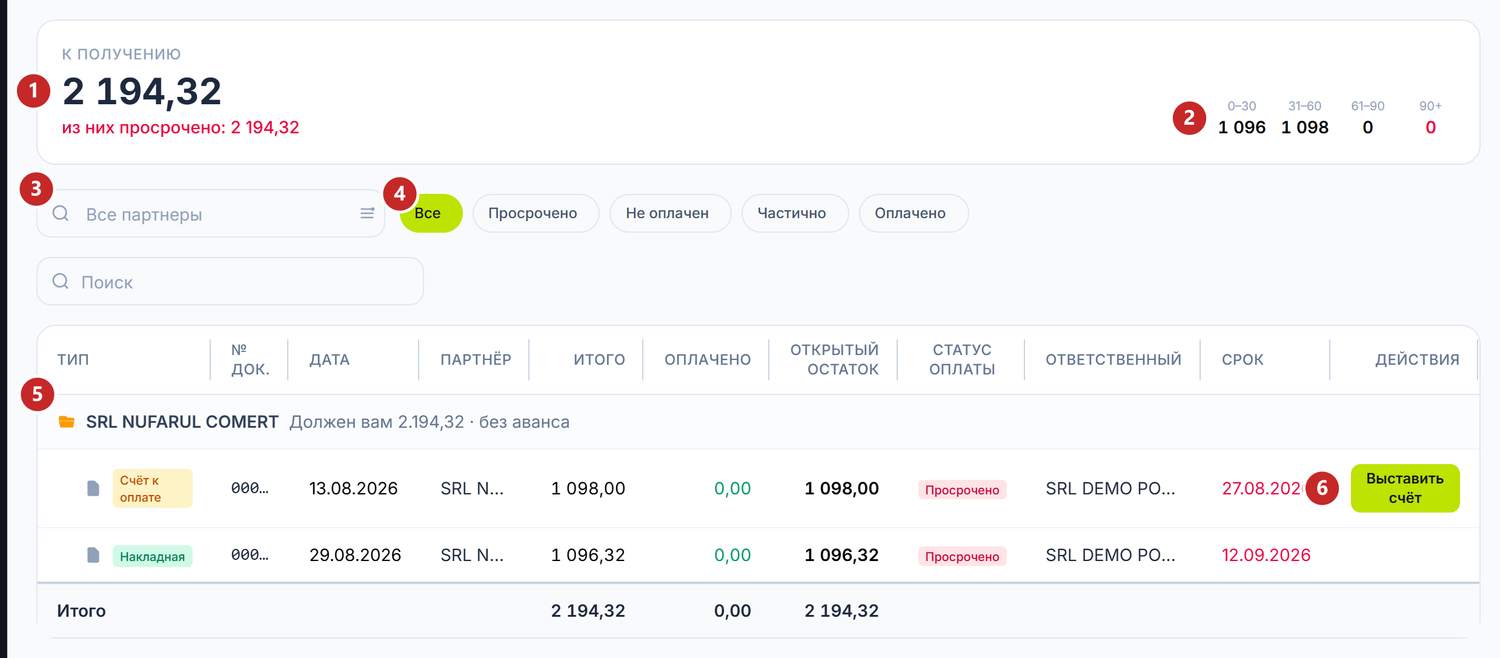
Task: Click the Счёт к оплате type badge
Action: [x=152, y=488]
